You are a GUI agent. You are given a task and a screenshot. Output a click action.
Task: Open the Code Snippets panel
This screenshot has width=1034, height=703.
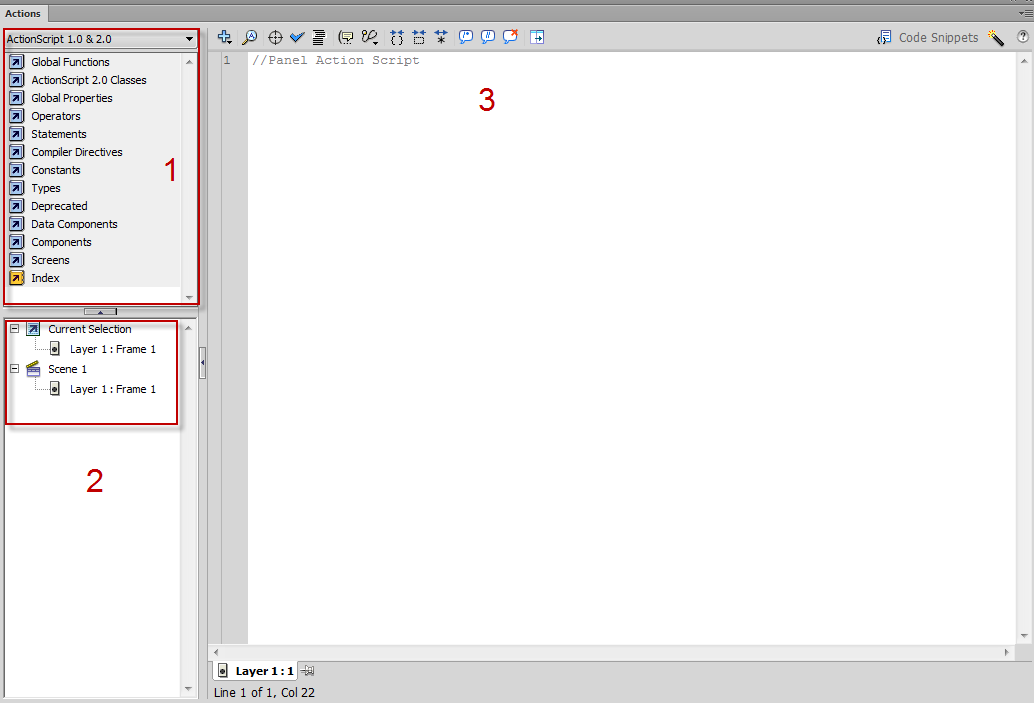[x=927, y=38]
